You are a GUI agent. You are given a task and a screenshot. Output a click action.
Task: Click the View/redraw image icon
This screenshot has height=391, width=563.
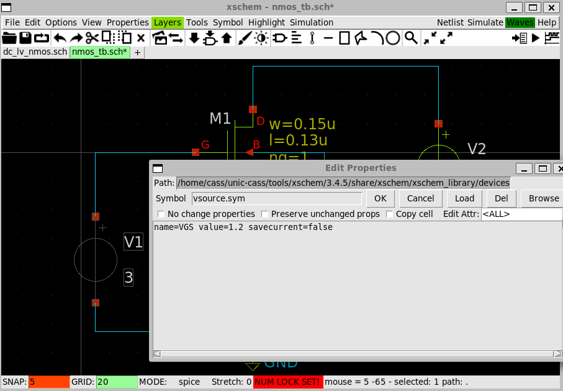click(x=160, y=38)
